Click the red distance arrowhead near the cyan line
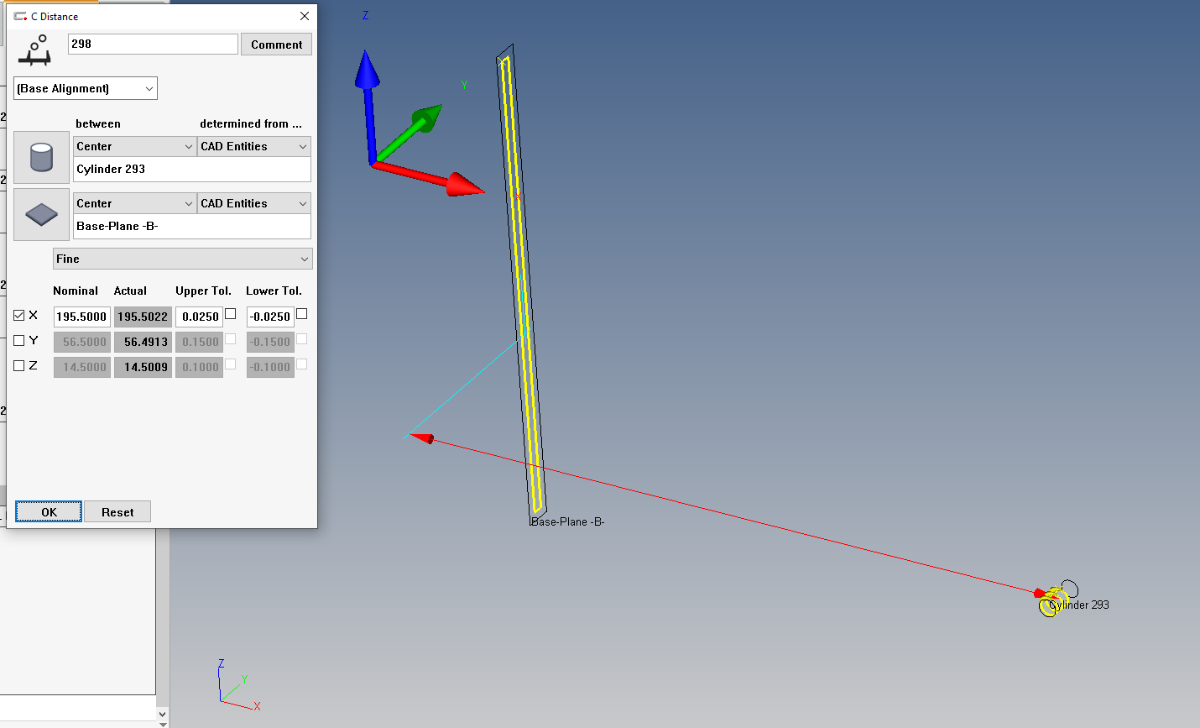 point(424,438)
